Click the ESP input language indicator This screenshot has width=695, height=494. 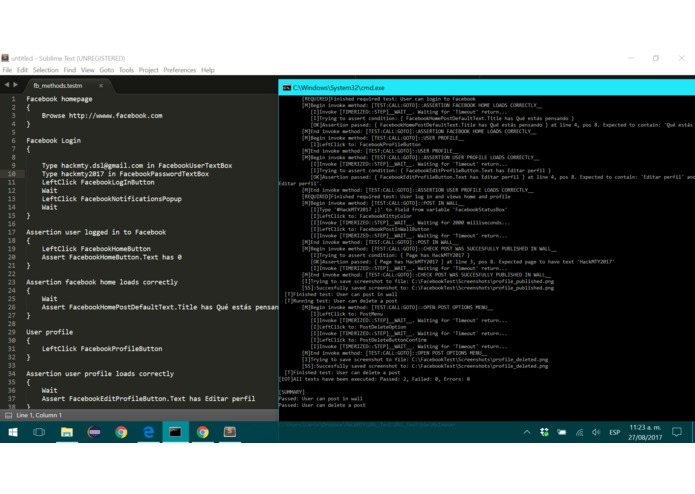[614, 432]
